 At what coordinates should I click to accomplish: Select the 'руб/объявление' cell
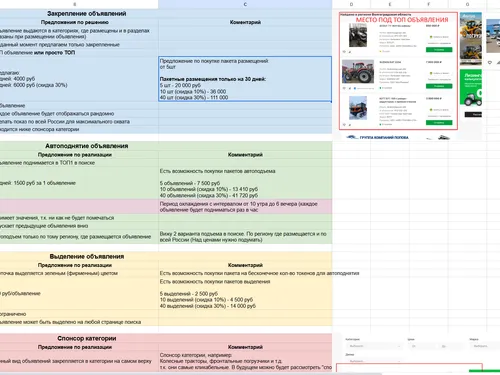79,294
